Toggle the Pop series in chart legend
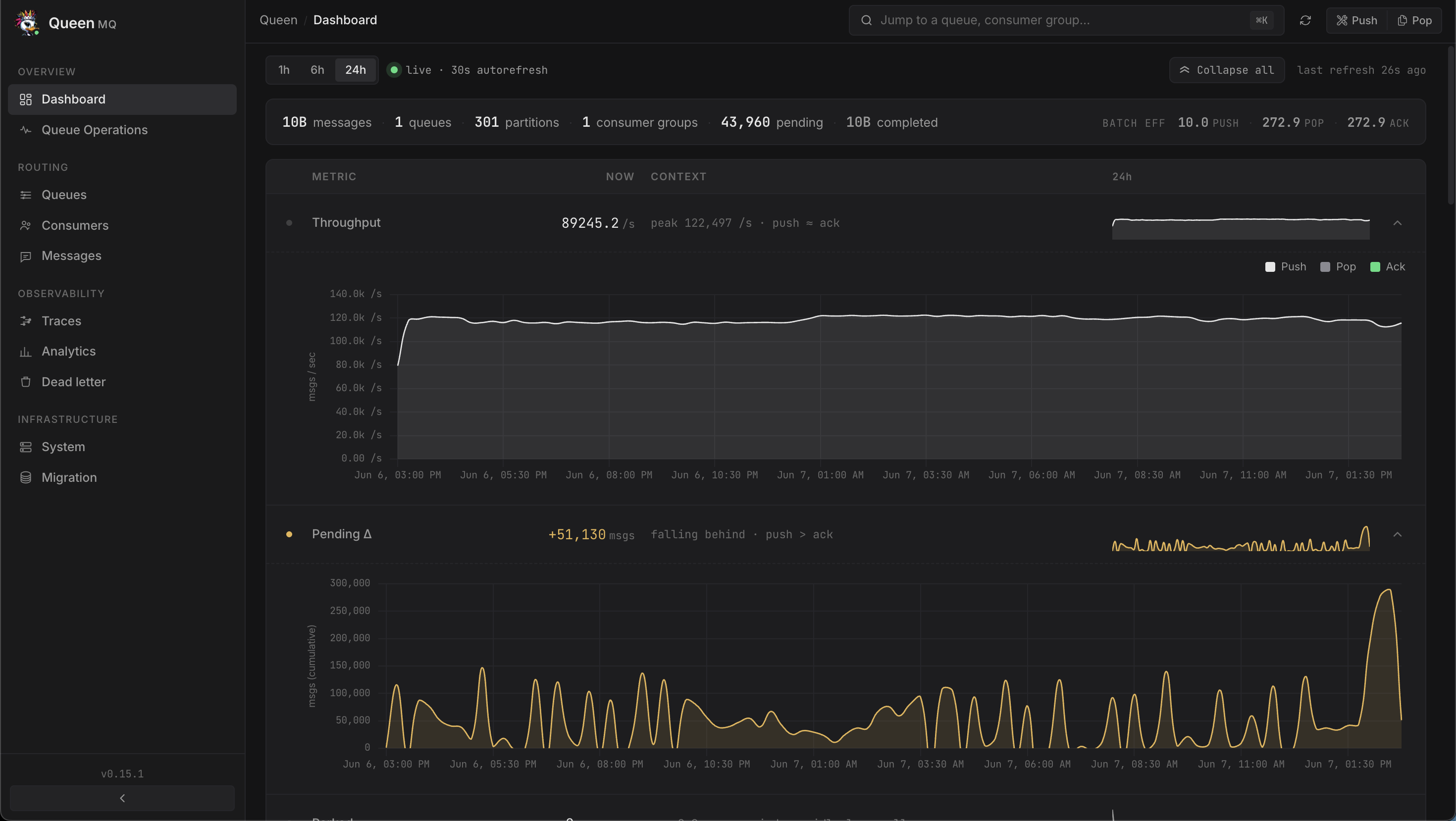The image size is (1456, 821). (x=1337, y=267)
